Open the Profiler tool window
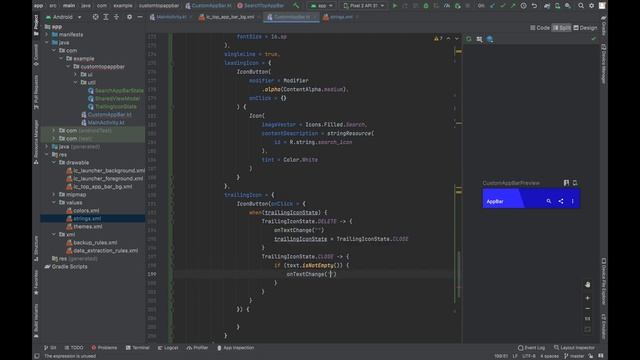The image size is (640, 360). pos(197,348)
